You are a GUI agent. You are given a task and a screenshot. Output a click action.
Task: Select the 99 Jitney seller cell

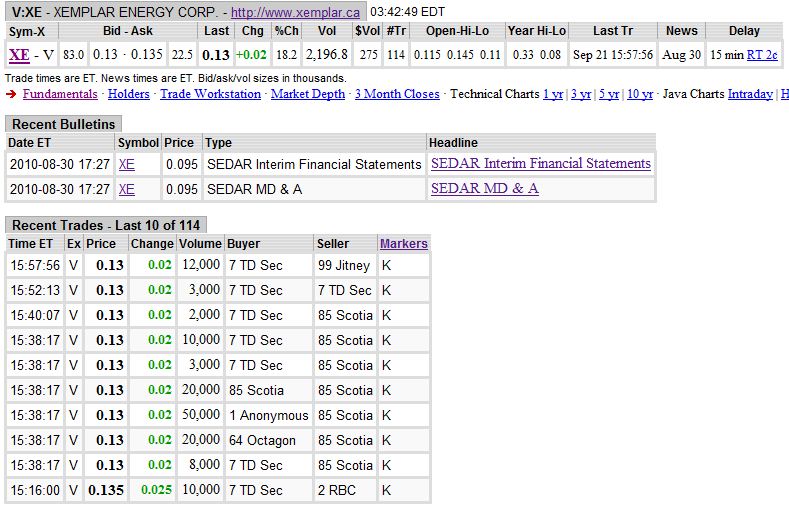(345, 265)
